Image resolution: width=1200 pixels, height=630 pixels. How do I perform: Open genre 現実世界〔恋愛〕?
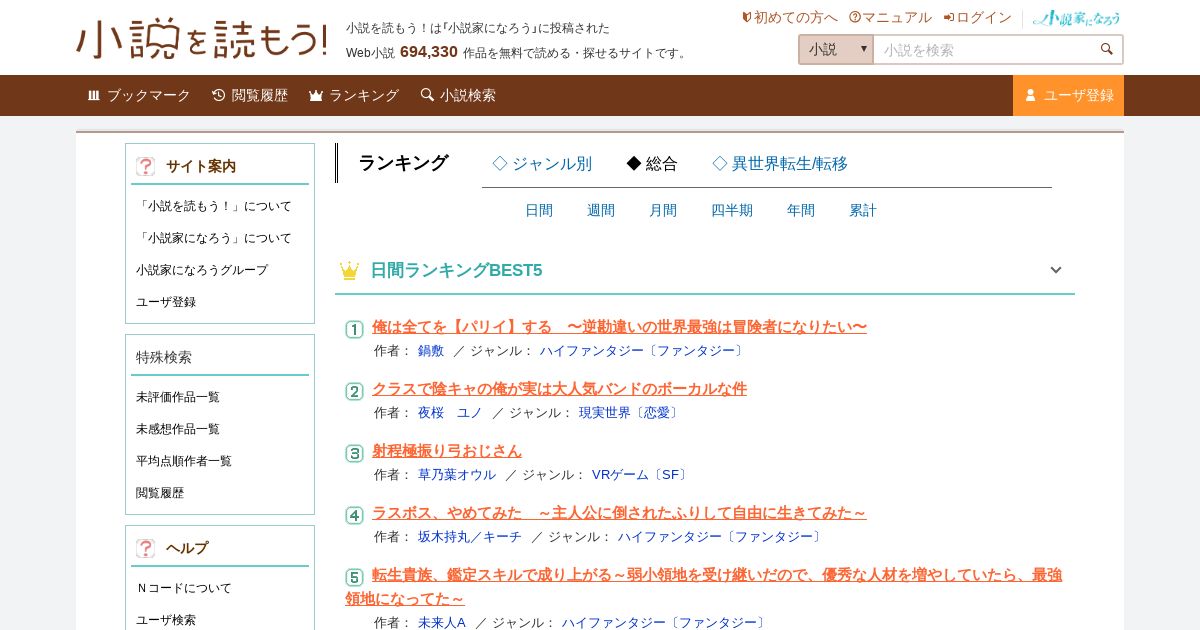point(629,413)
